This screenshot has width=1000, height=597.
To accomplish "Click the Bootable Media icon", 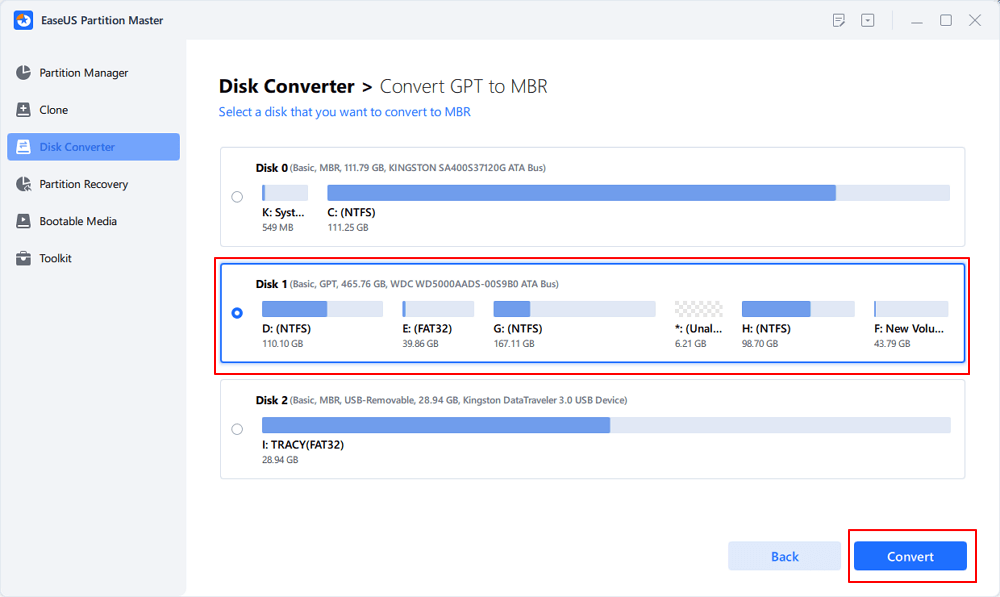I will point(23,221).
